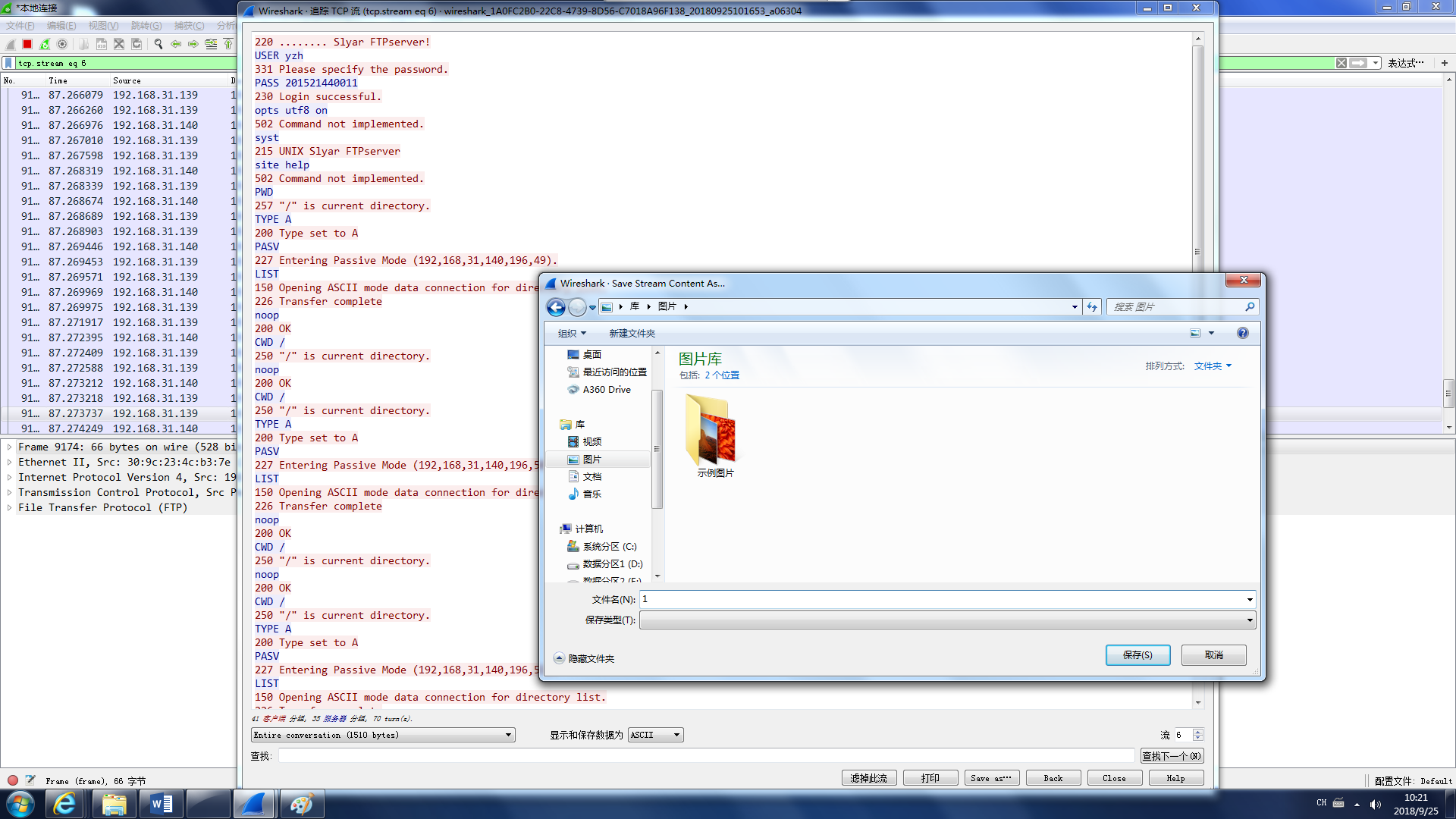This screenshot has height=819, width=1456.
Task: Open the sort by 文件夹 dropdown
Action: [x=1213, y=366]
